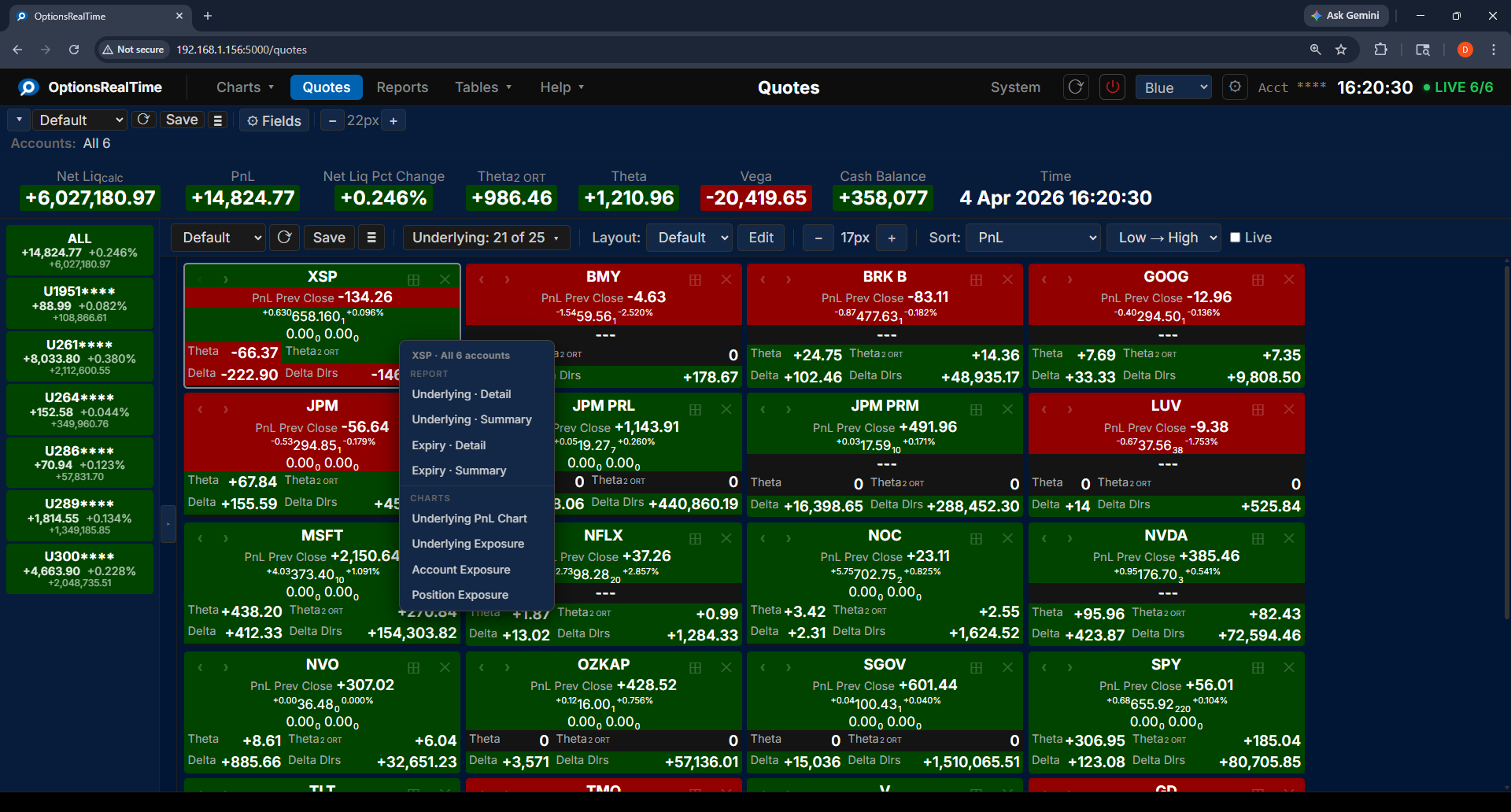1511x812 pixels.
Task: Click the browser address bar URL
Action: [x=242, y=50]
